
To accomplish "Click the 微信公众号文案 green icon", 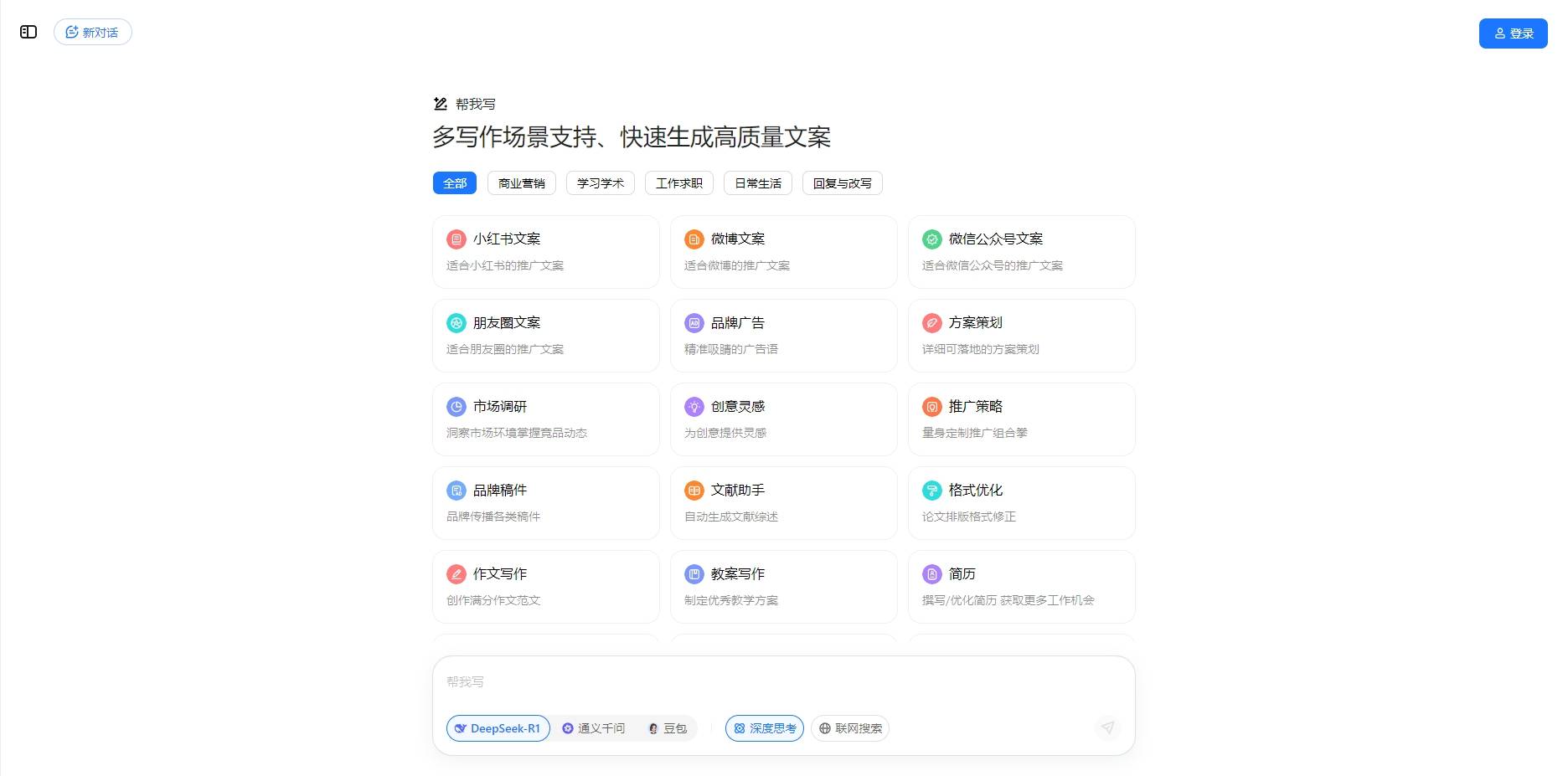I will coord(932,239).
